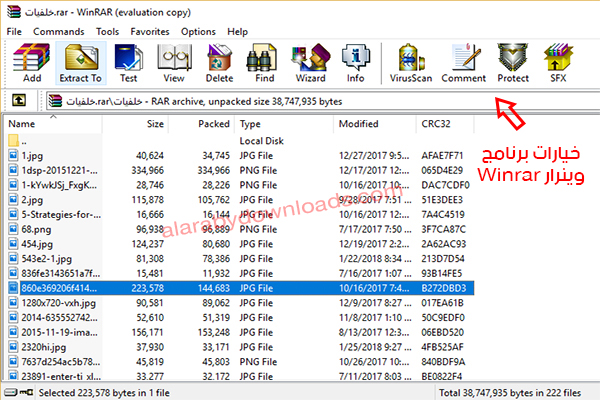Image resolution: width=600 pixels, height=400 pixels.
Task: Select file 5-Strategies-for-...
Action: [61, 214]
